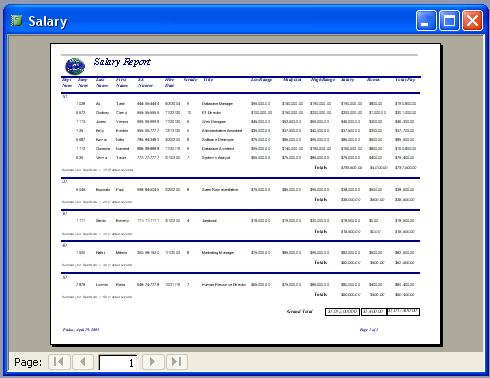Click the 'Salary Report' heading

coord(122,62)
